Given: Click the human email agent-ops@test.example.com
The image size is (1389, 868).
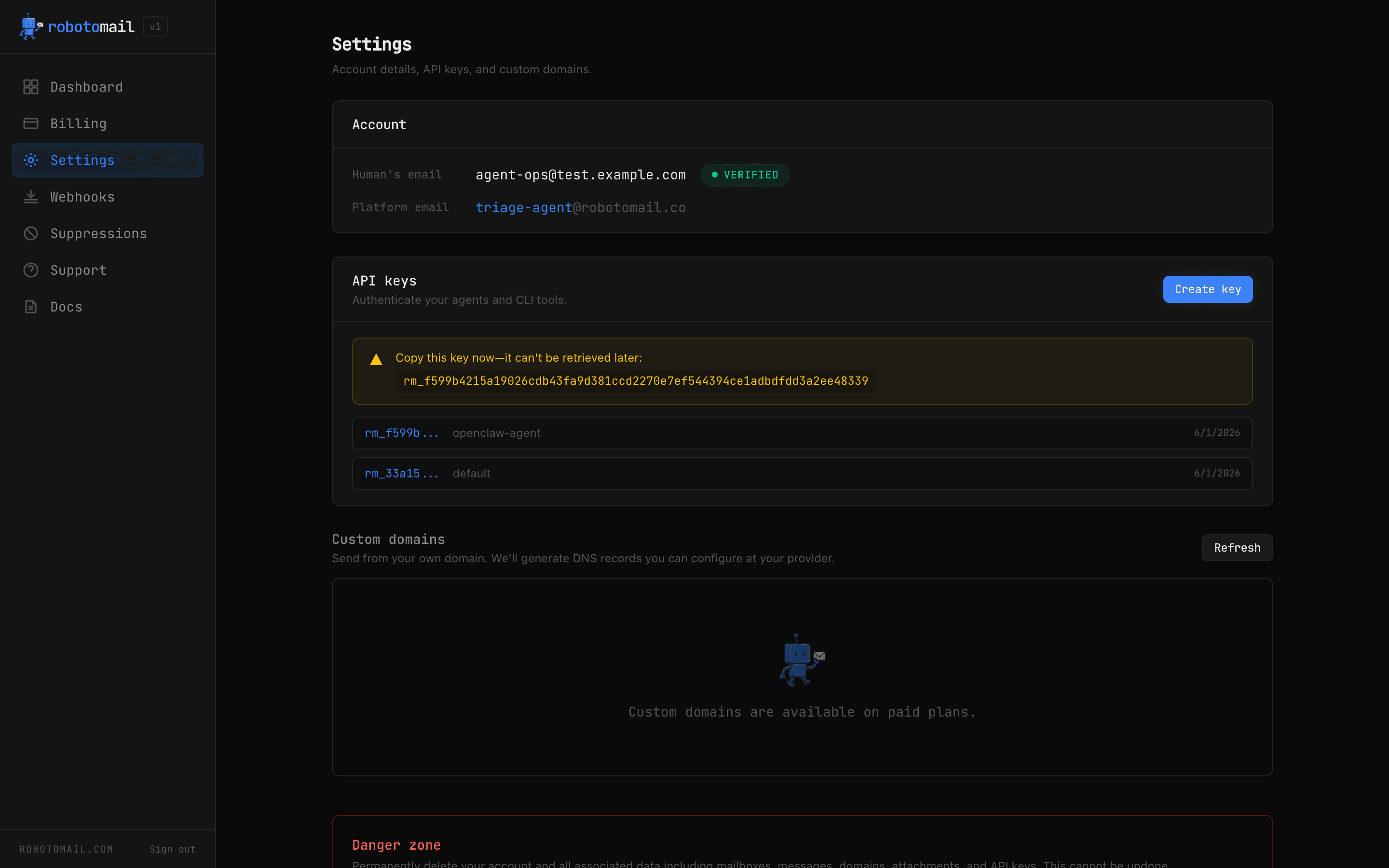Looking at the screenshot, I should (x=580, y=175).
